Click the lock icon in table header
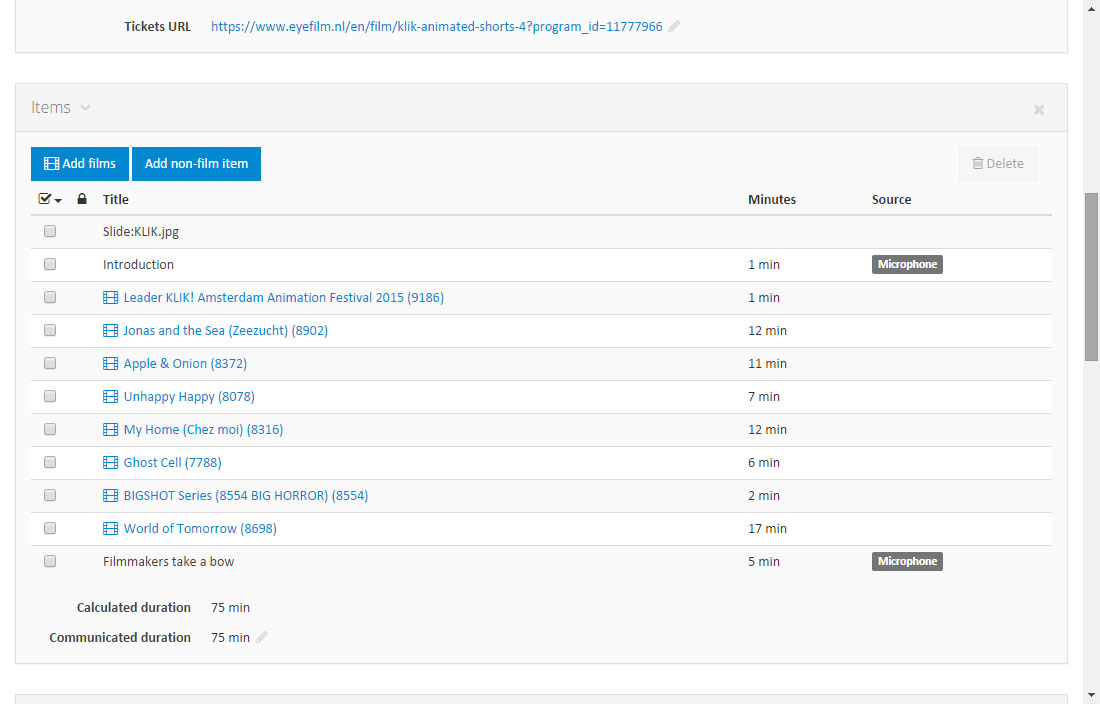The image size is (1100, 704). click(x=82, y=199)
